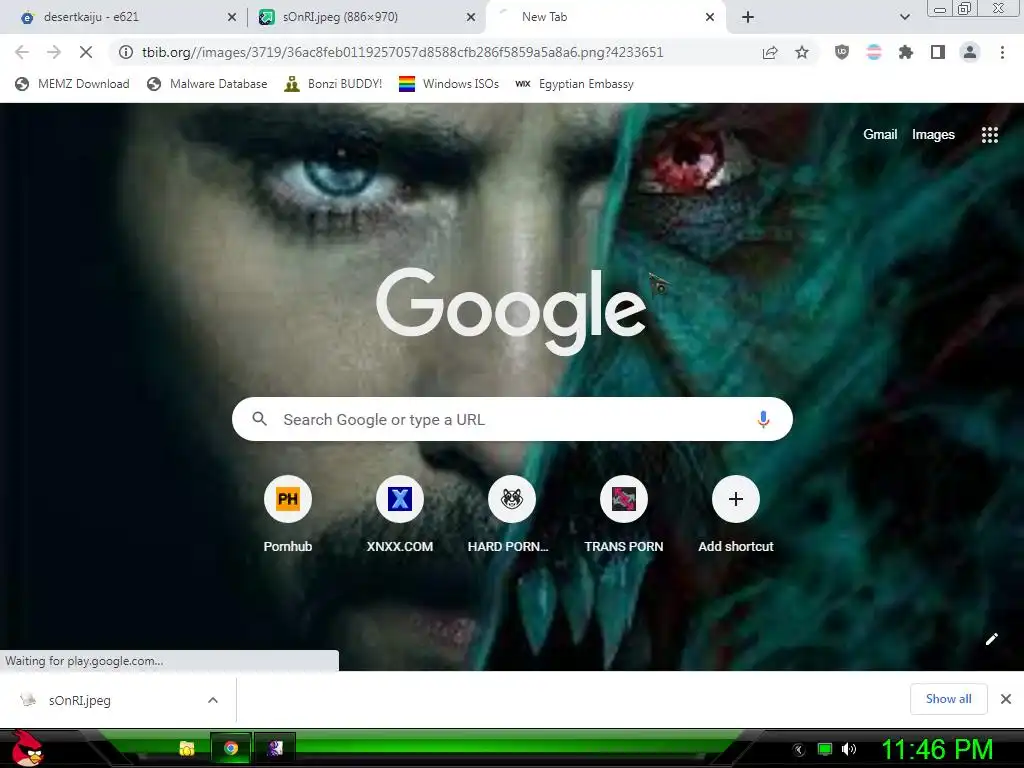This screenshot has width=1024, height=768.
Task: Open the Egyptian Embassy bookmark
Action: point(574,84)
